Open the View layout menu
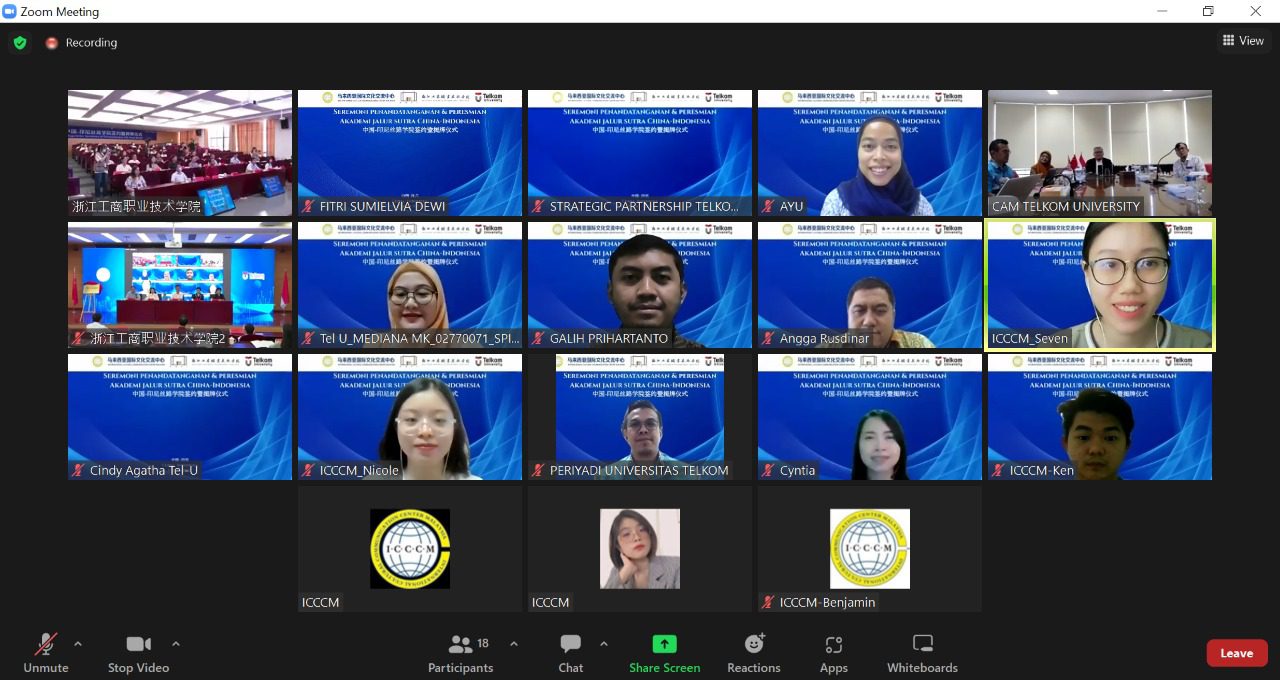1280x680 pixels. (x=1243, y=41)
